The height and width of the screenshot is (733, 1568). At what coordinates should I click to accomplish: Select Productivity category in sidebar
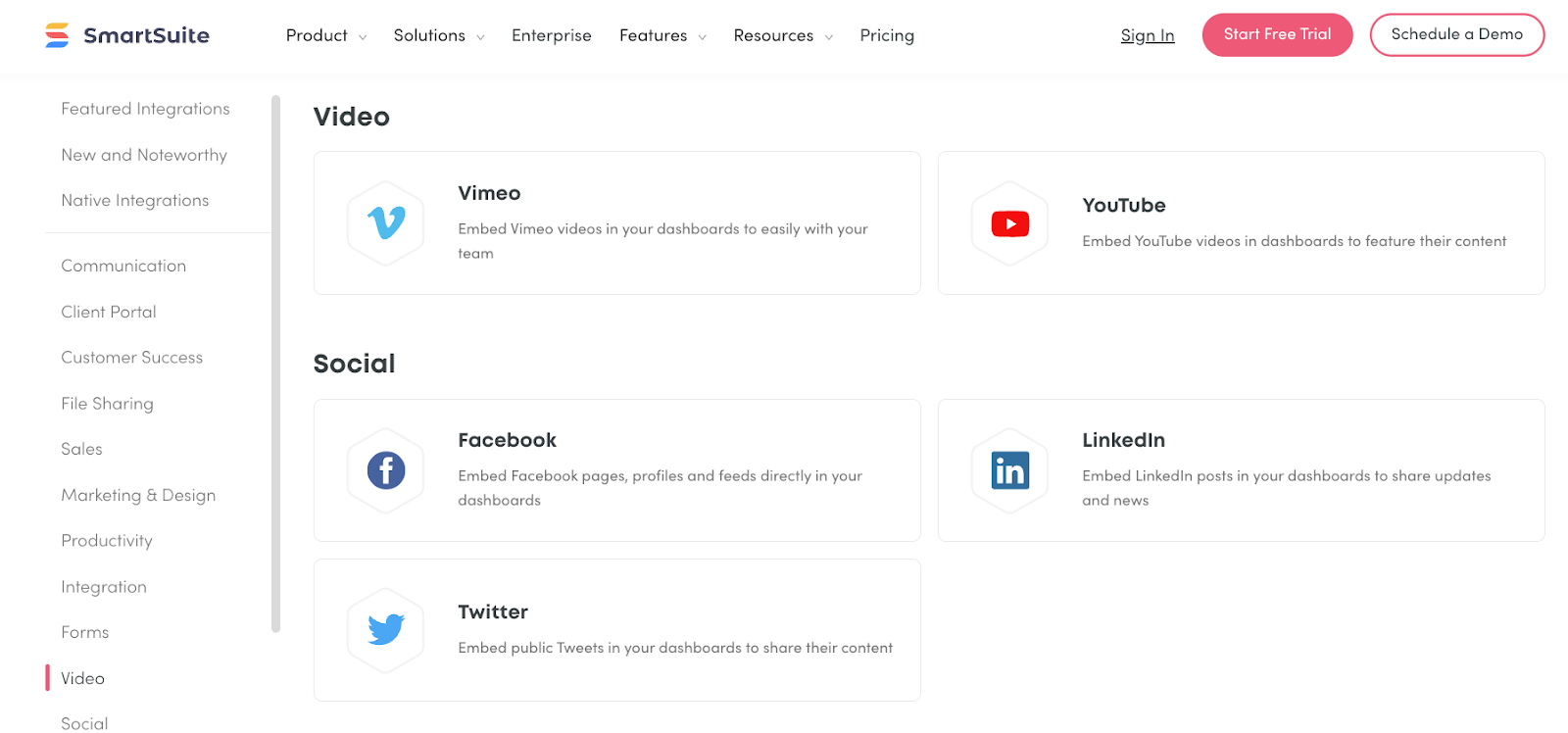107,541
